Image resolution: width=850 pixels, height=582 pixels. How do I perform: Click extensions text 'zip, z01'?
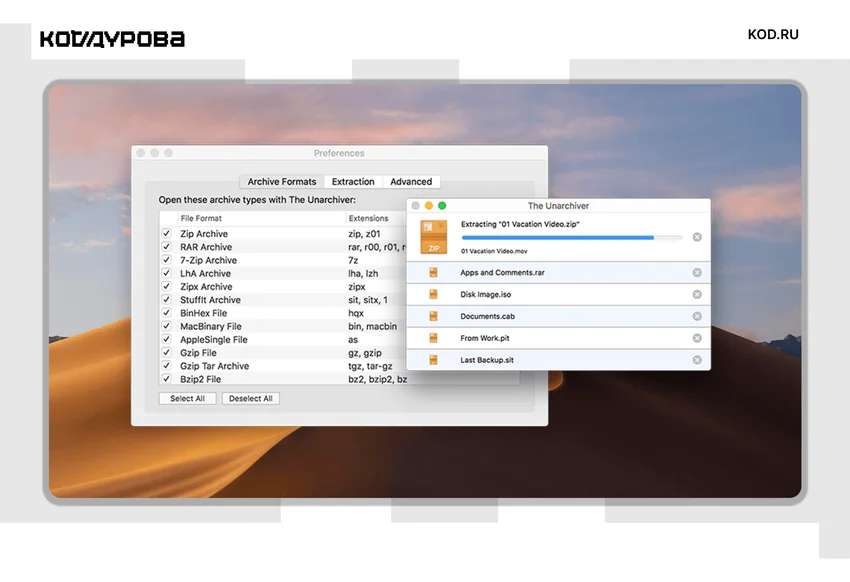click(364, 234)
